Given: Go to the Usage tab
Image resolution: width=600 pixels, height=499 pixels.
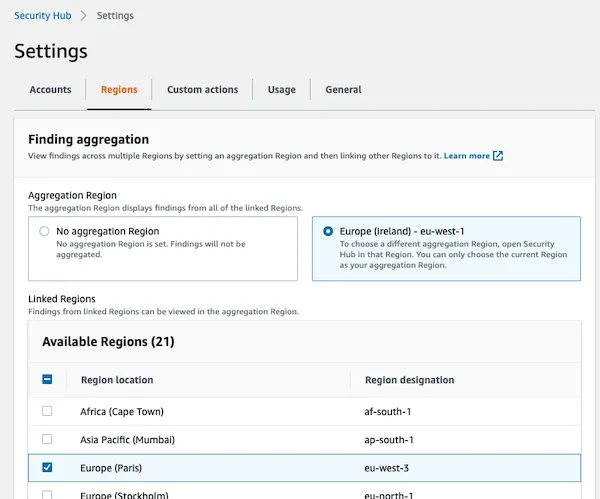Looking at the screenshot, I should click(x=282, y=90).
